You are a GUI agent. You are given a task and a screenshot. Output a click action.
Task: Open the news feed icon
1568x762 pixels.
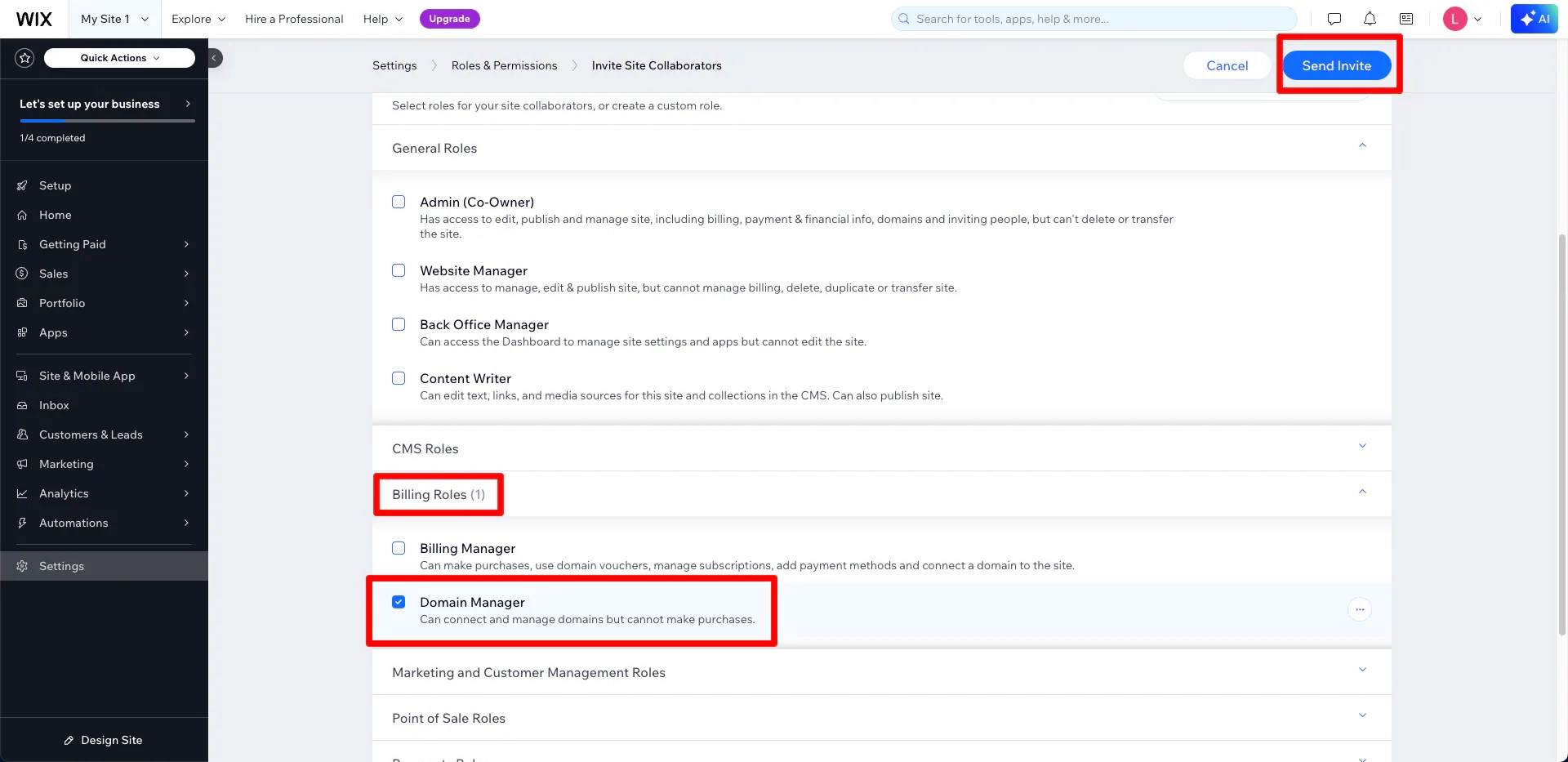[1406, 19]
